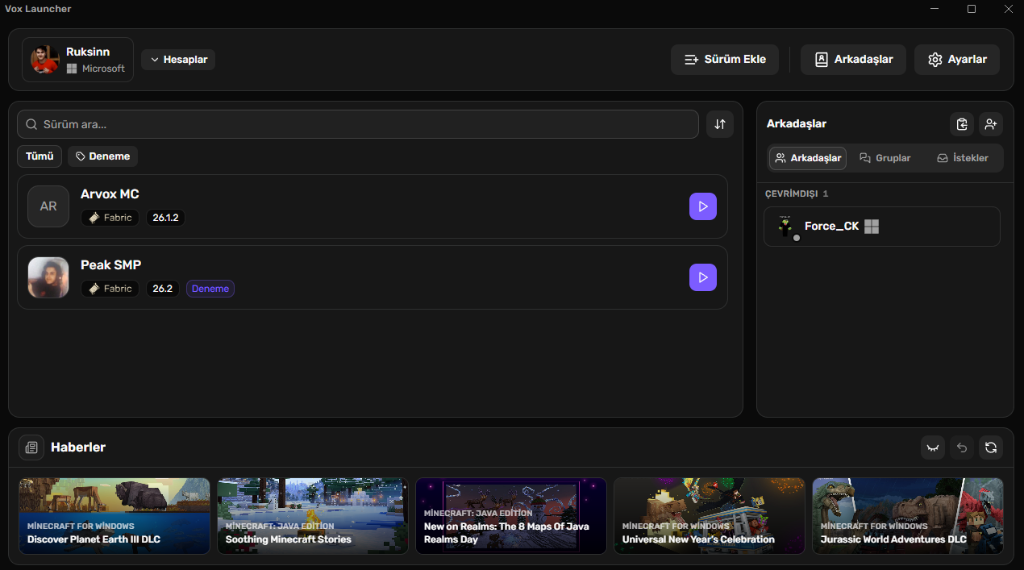The image size is (1024, 570).
Task: Launch Peak SMP with its play button
Action: [x=703, y=277]
